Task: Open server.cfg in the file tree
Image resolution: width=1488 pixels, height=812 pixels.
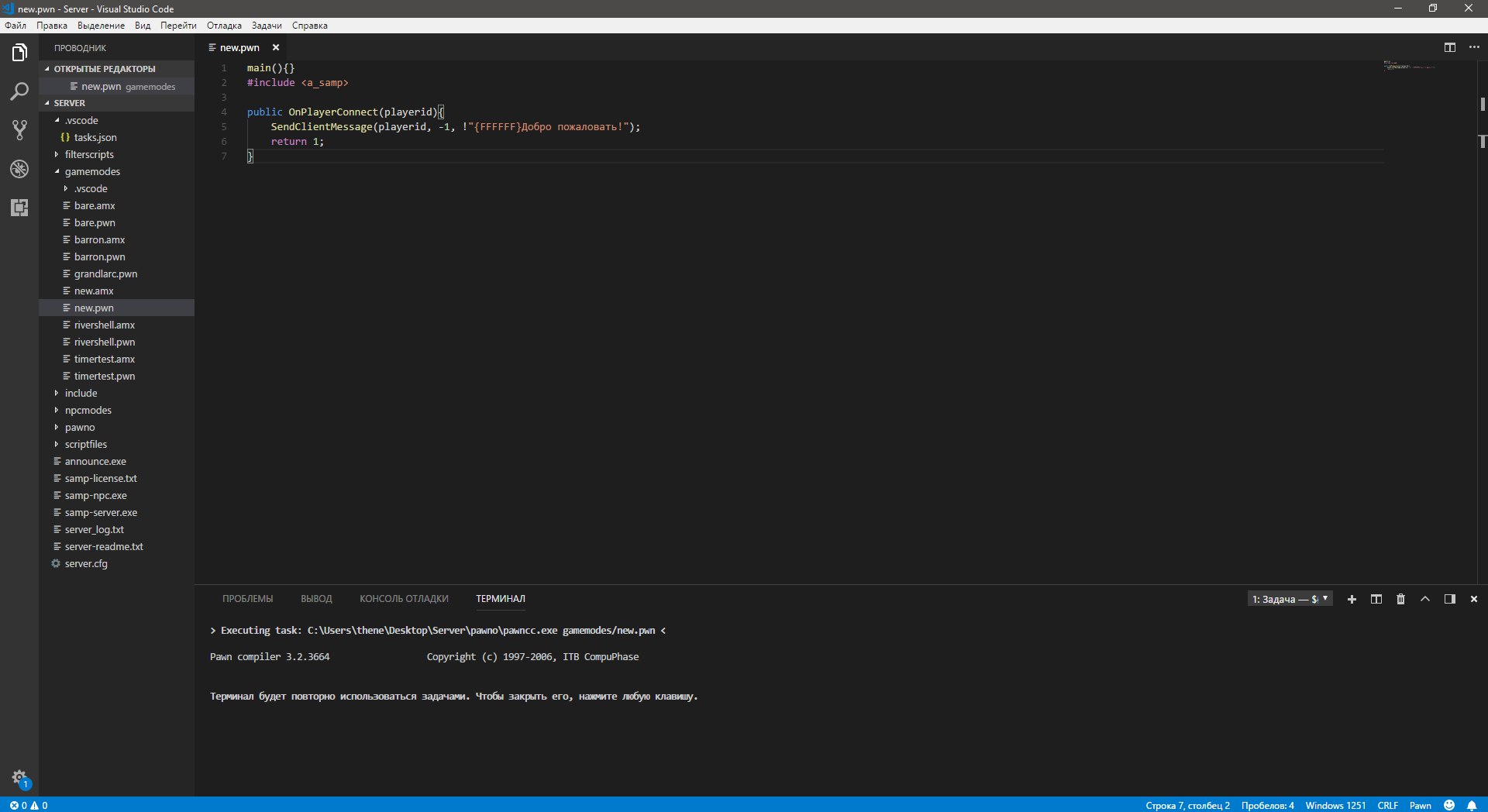Action: (86, 564)
